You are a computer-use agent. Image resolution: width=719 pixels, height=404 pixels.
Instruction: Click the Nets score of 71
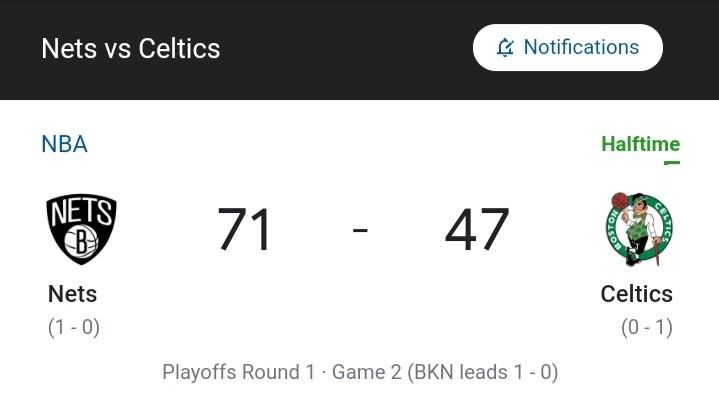pos(244,229)
